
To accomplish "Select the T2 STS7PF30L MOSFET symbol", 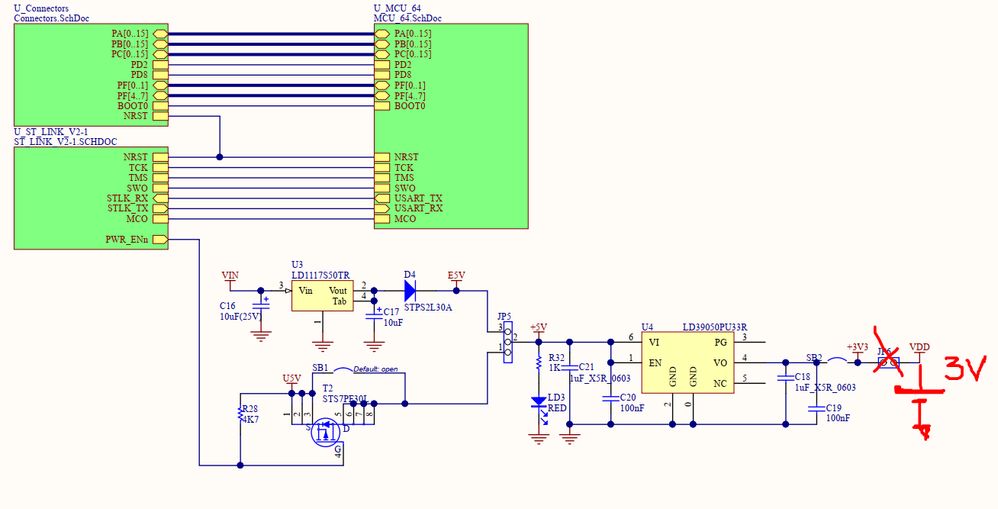I will [326, 432].
